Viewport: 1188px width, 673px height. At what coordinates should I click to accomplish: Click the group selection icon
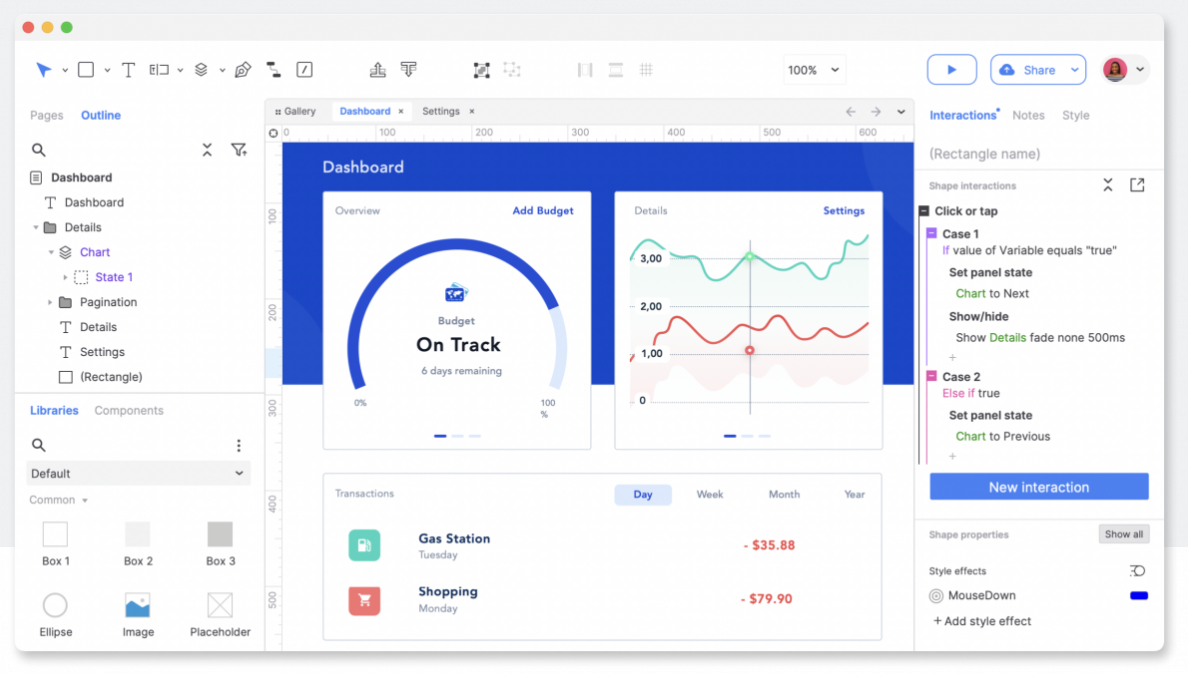[481, 70]
